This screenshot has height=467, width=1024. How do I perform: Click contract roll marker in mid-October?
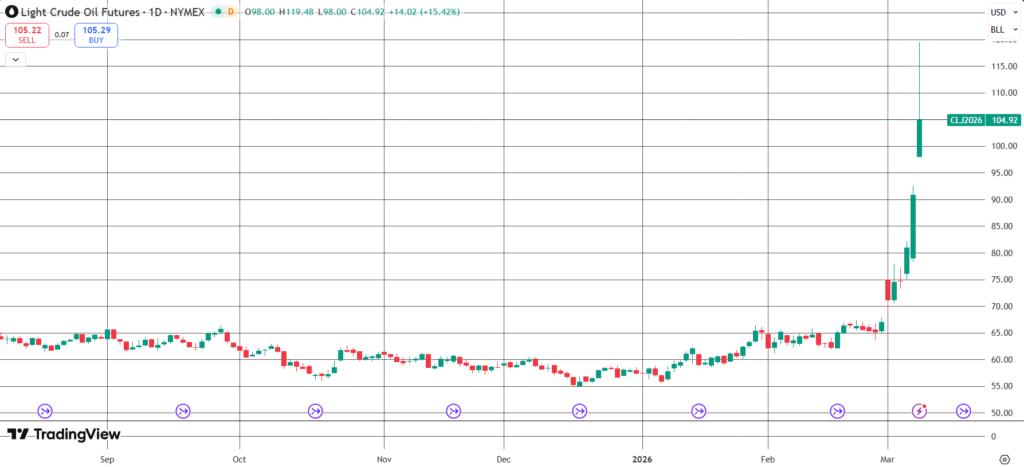(315, 411)
